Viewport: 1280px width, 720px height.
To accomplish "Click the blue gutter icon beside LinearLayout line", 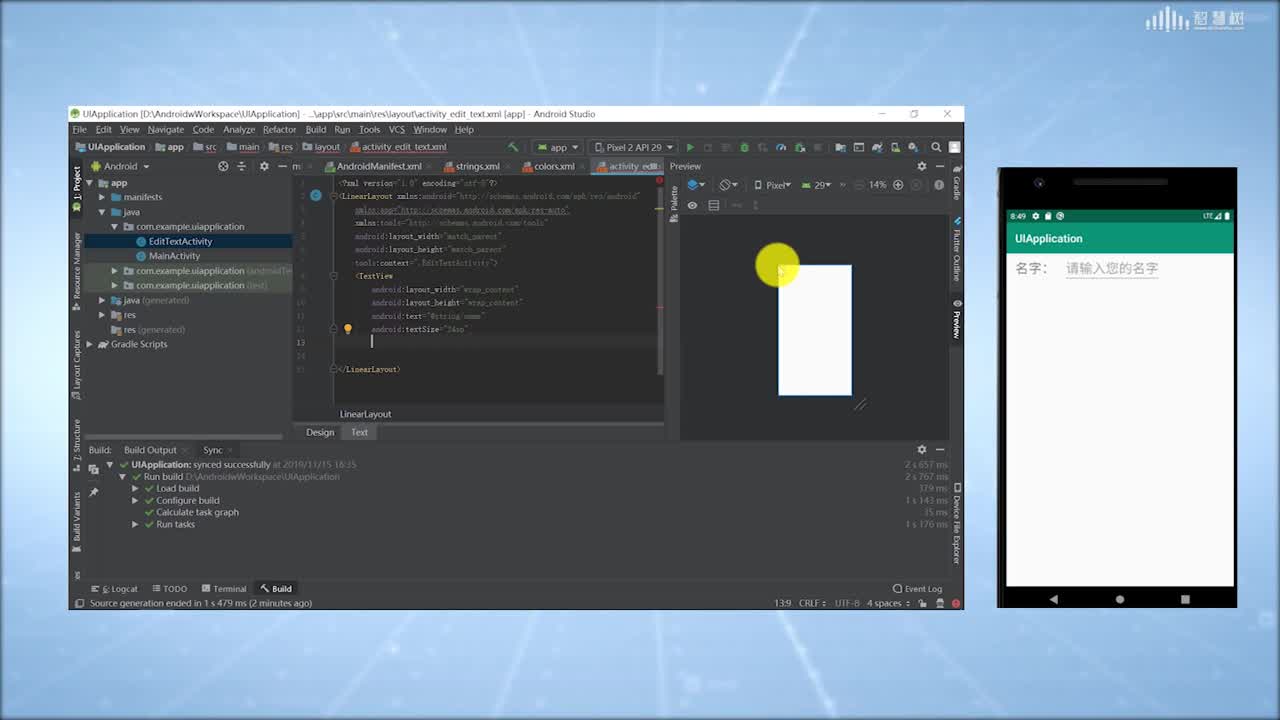I will point(316,195).
